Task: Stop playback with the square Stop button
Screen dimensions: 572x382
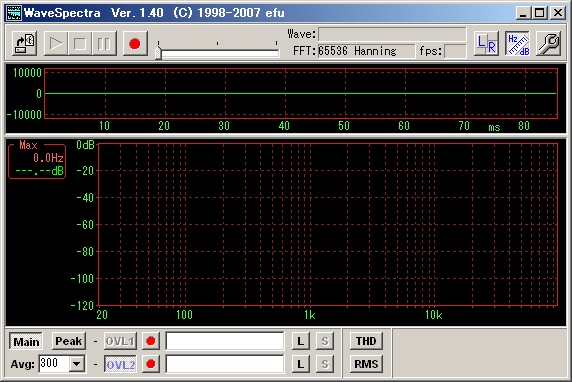Action: pyautogui.click(x=80, y=44)
